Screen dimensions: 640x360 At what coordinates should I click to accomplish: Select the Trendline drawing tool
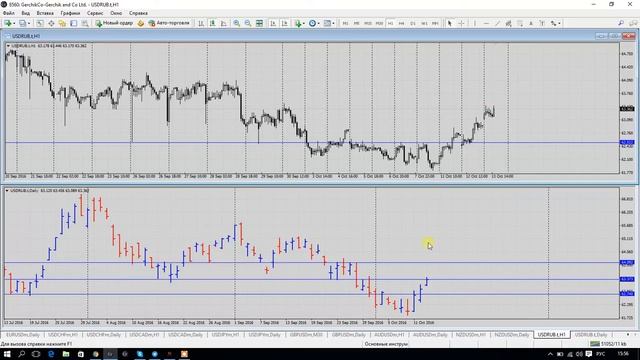tap(497, 23)
